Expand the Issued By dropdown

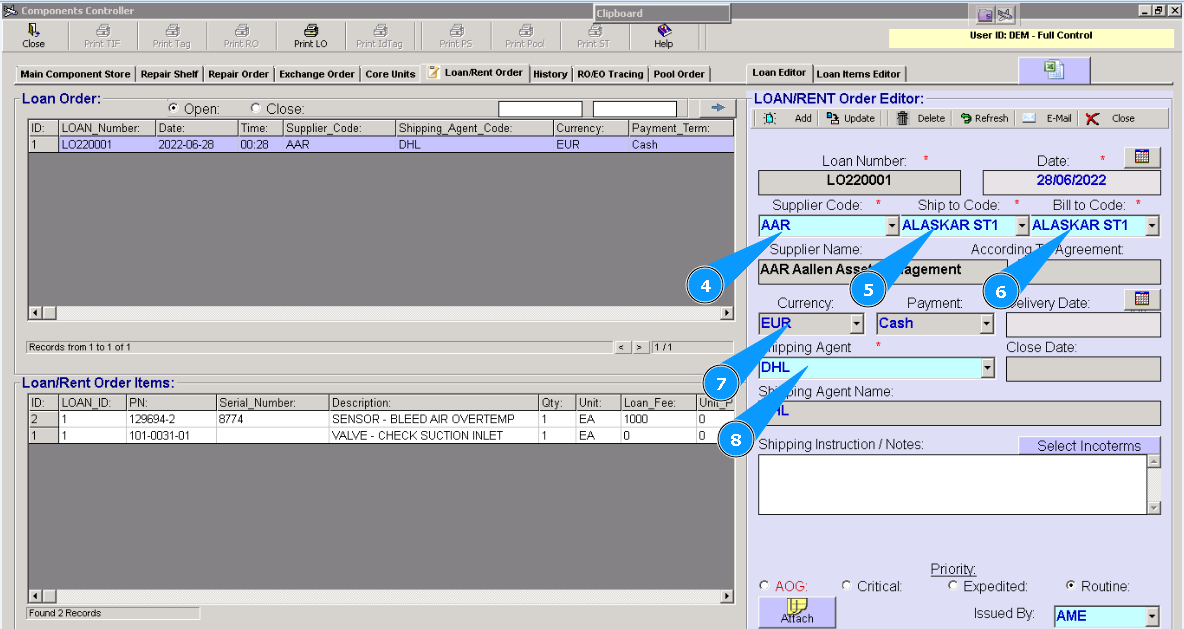[1152, 616]
